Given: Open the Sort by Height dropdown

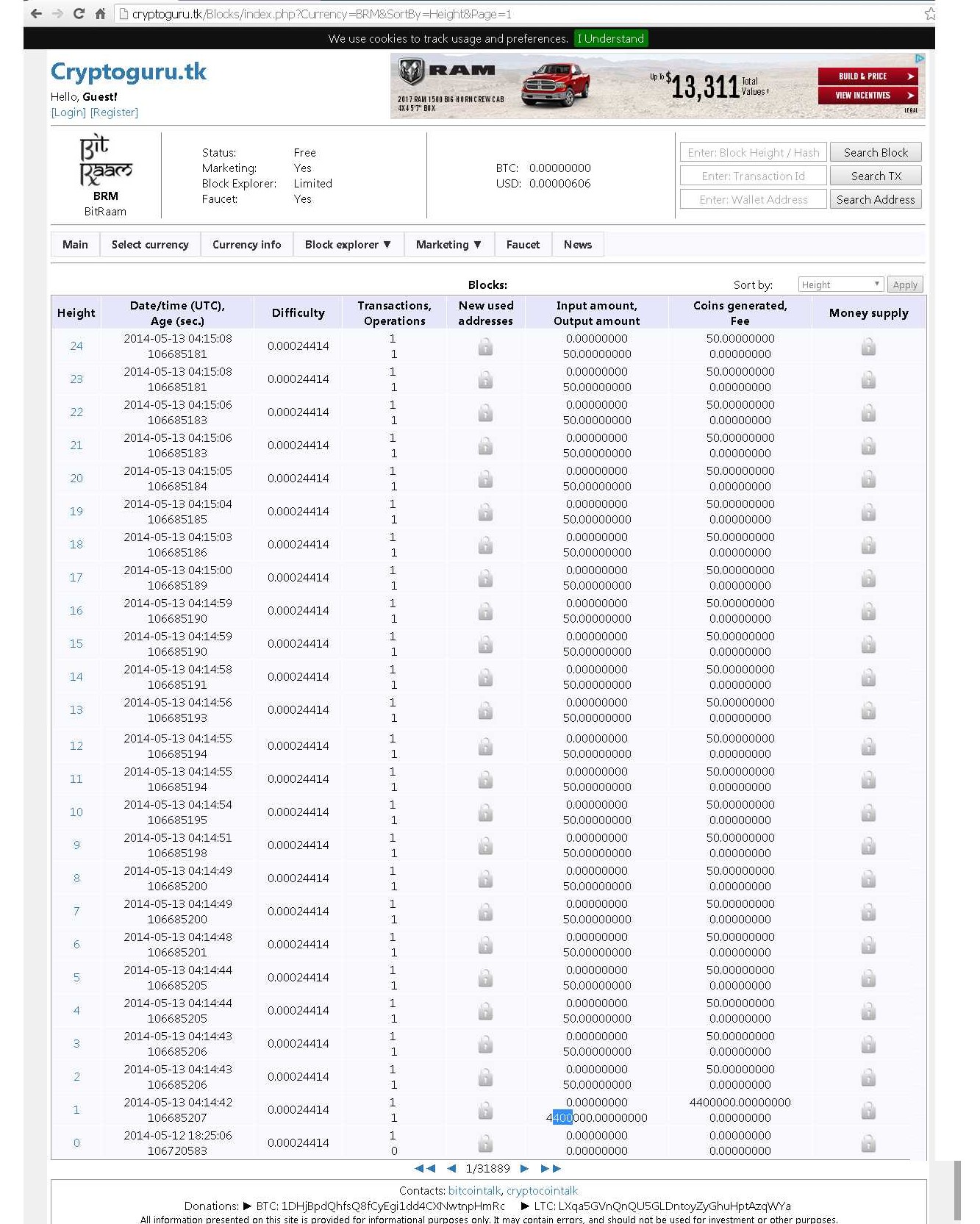Looking at the screenshot, I should [x=840, y=284].
